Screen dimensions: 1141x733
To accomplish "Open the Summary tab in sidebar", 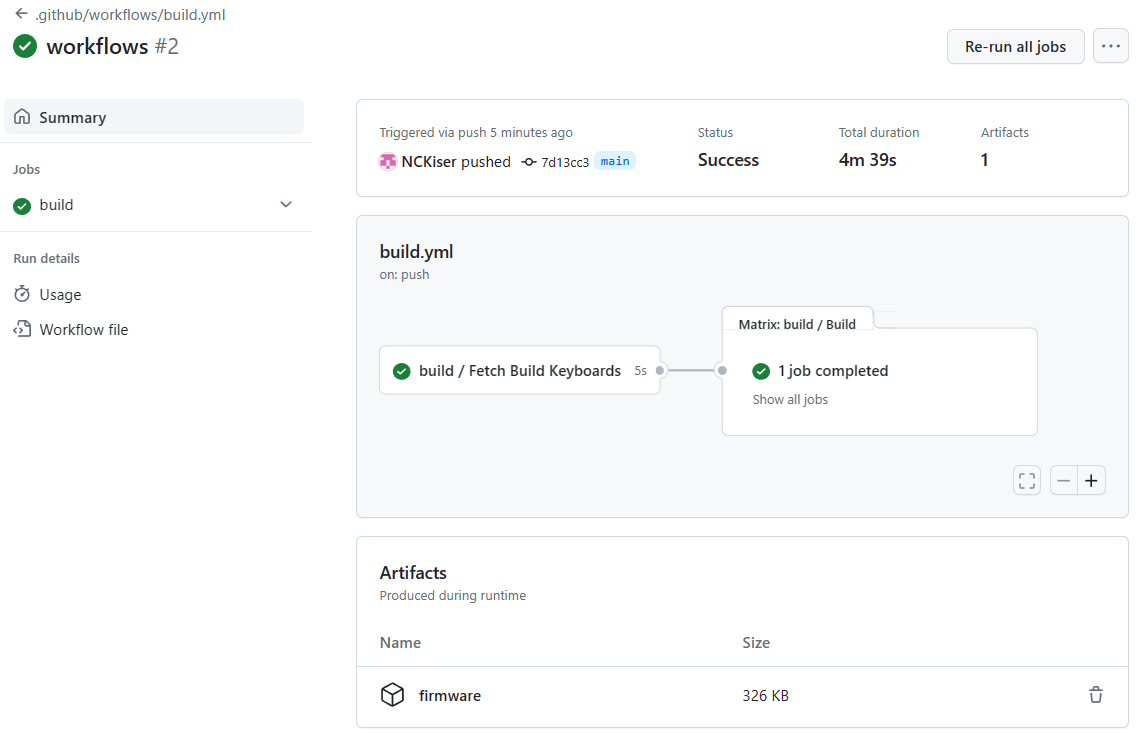I will click(155, 117).
